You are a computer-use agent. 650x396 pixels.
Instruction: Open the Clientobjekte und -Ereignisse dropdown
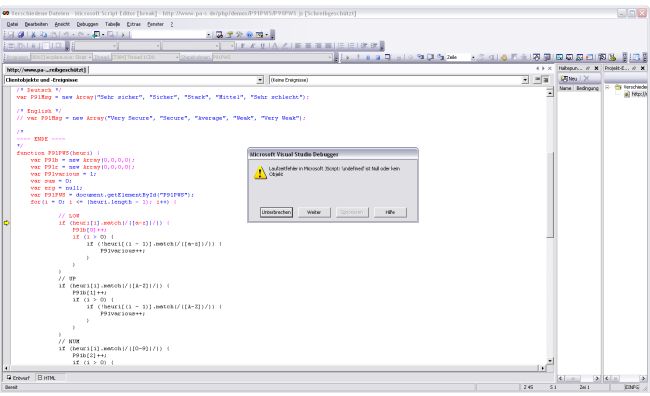[260, 80]
